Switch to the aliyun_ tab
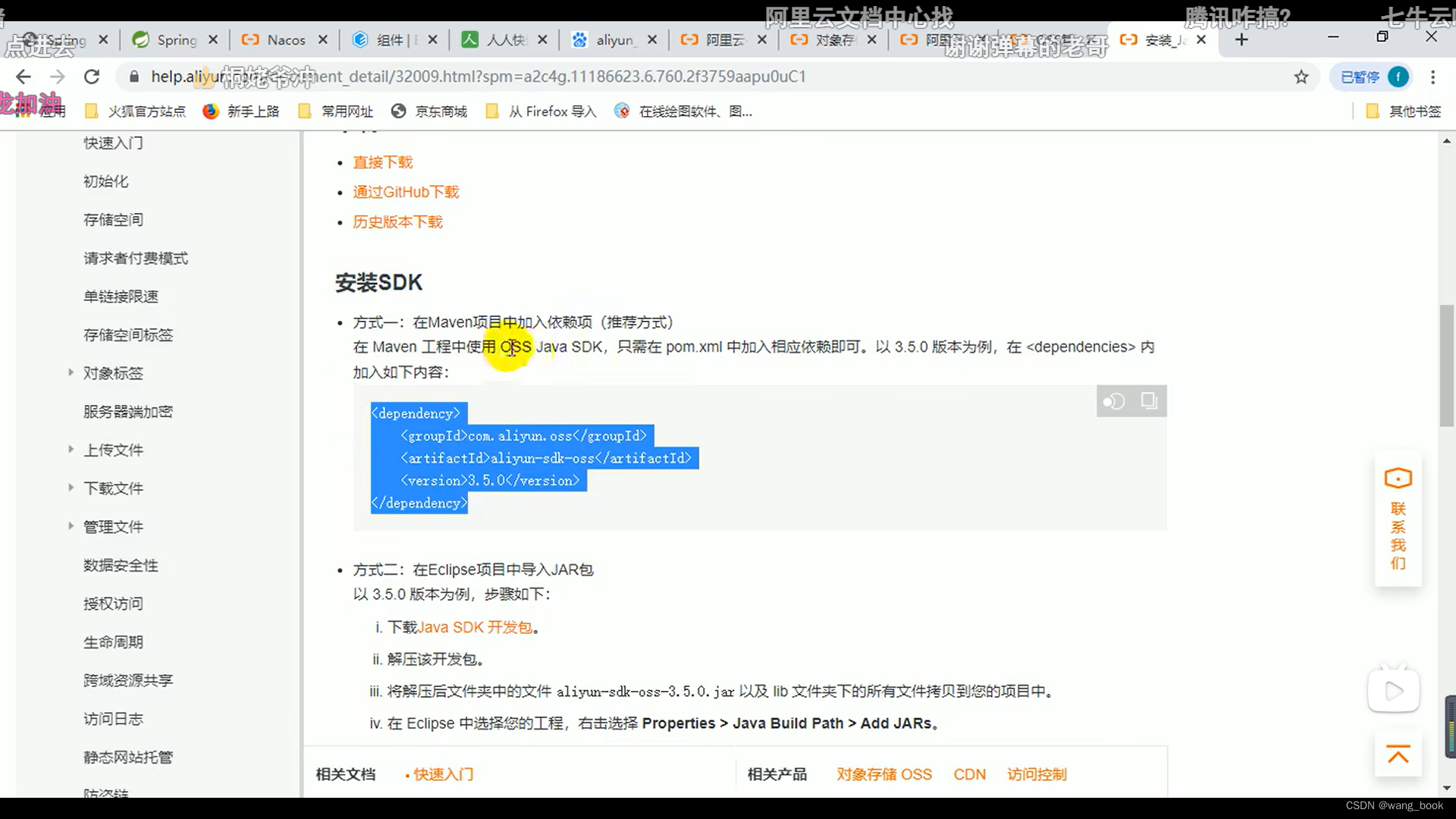1456x819 pixels. pos(614,39)
